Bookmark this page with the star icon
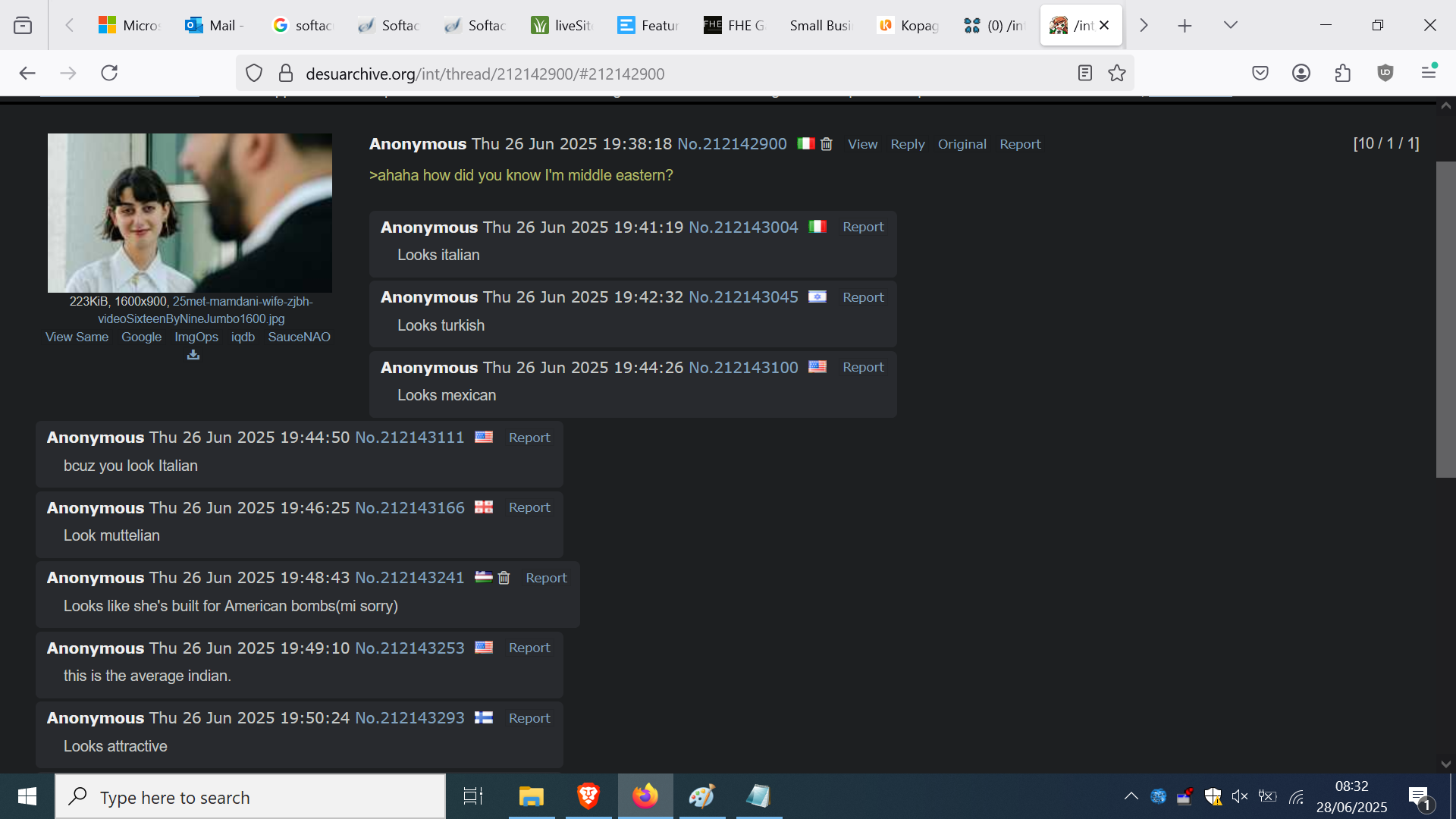1456x819 pixels. [x=1117, y=73]
